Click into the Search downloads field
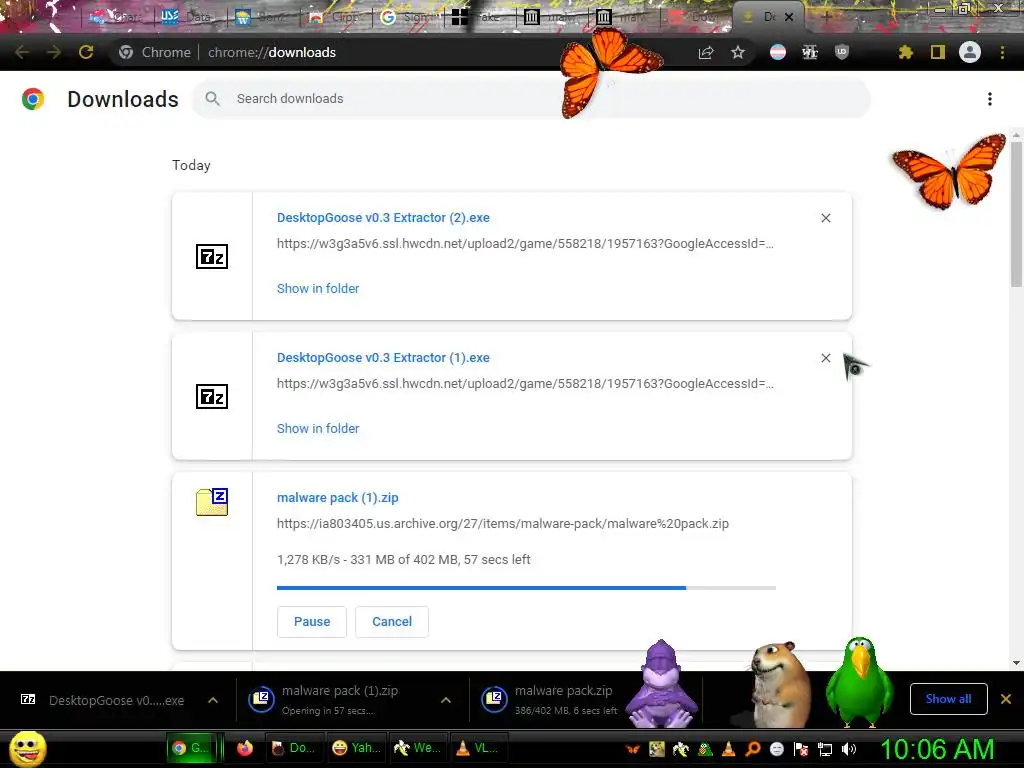 pyautogui.click(x=531, y=99)
